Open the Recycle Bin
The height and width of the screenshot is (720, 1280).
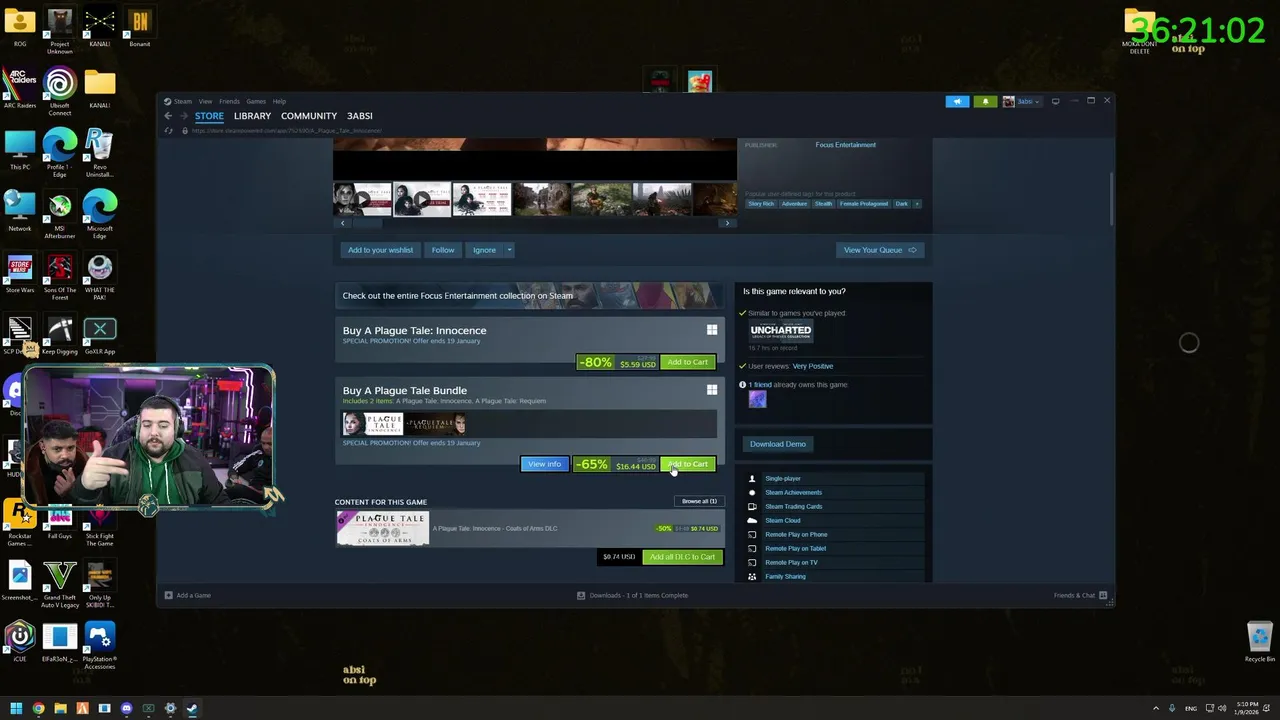coord(1259,642)
